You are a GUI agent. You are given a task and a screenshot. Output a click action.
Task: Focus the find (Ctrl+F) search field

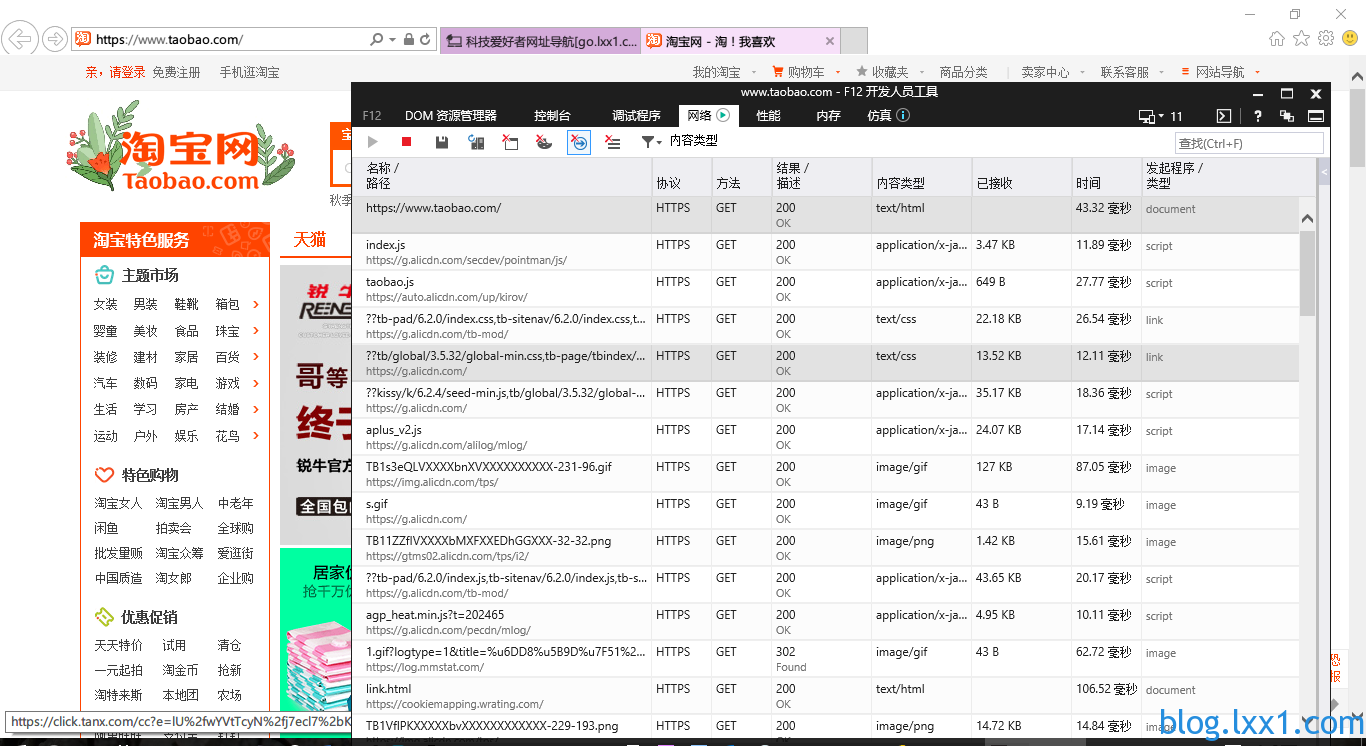pos(1248,143)
